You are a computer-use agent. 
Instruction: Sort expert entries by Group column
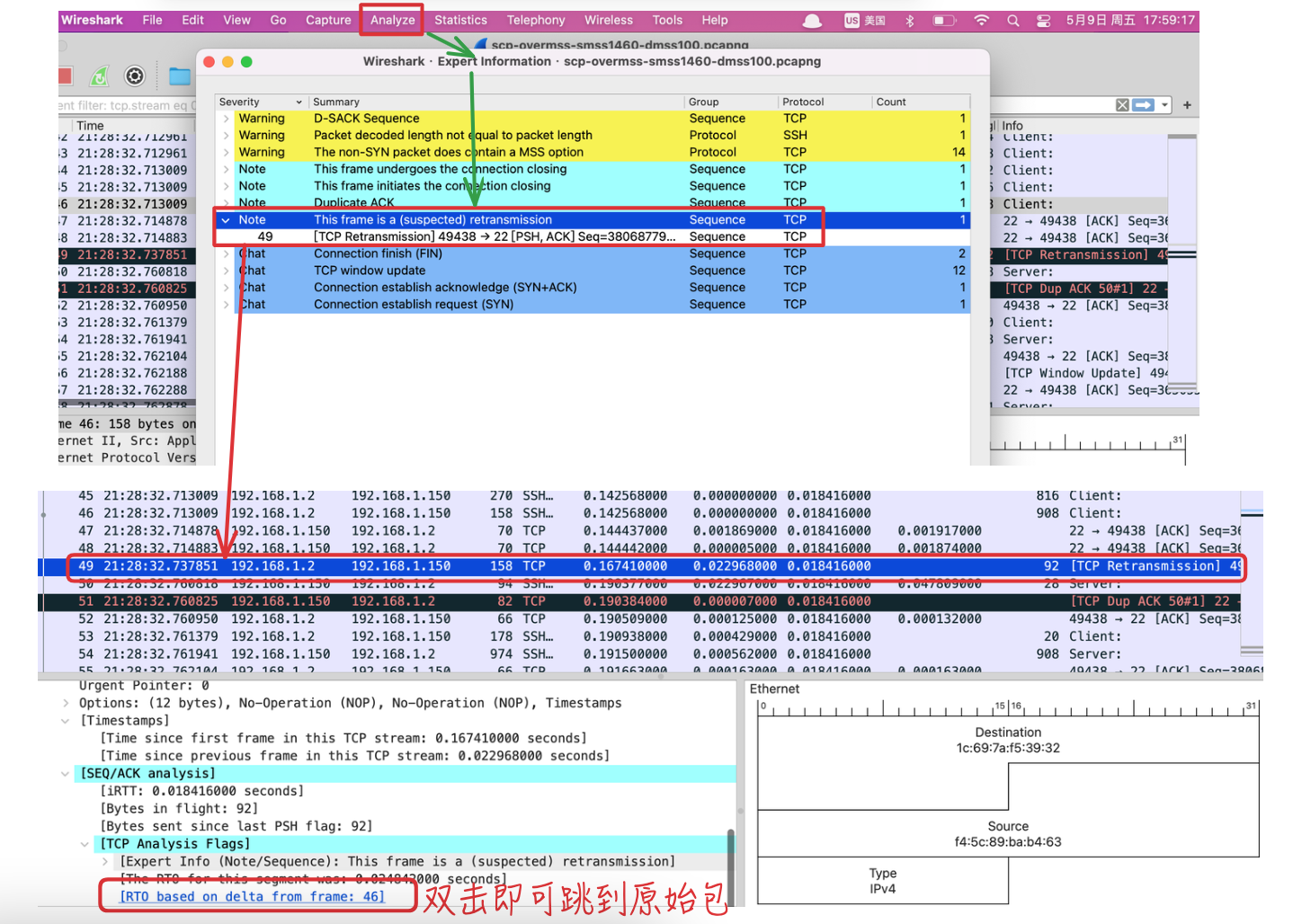730,102
